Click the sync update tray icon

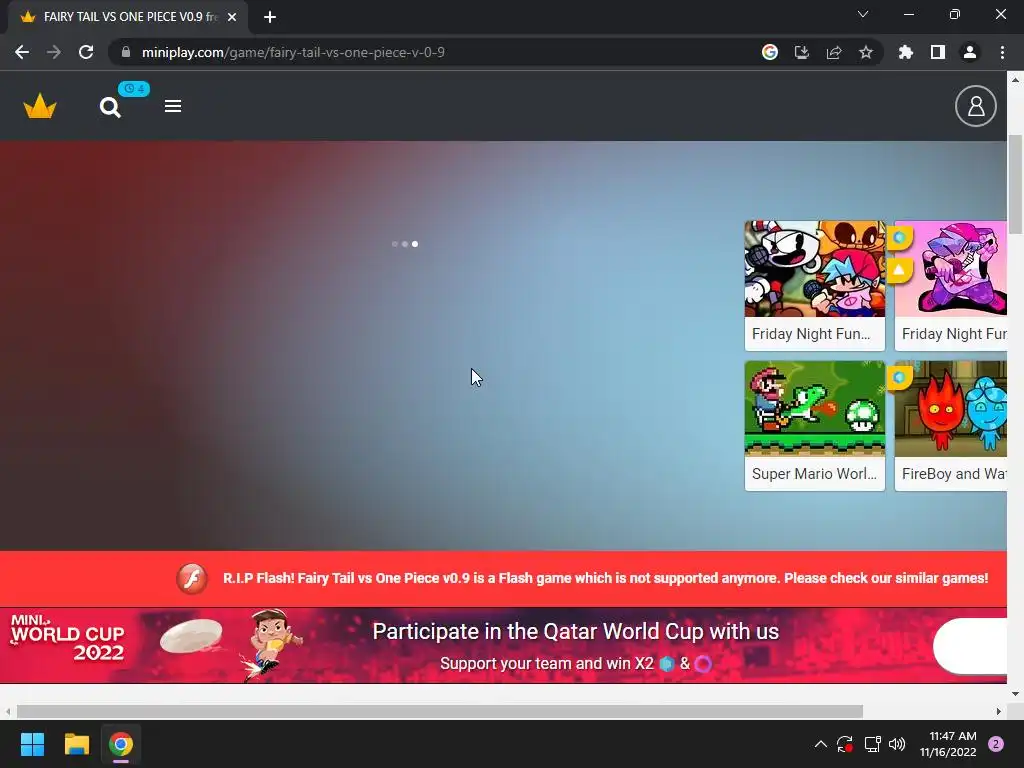tap(845, 744)
